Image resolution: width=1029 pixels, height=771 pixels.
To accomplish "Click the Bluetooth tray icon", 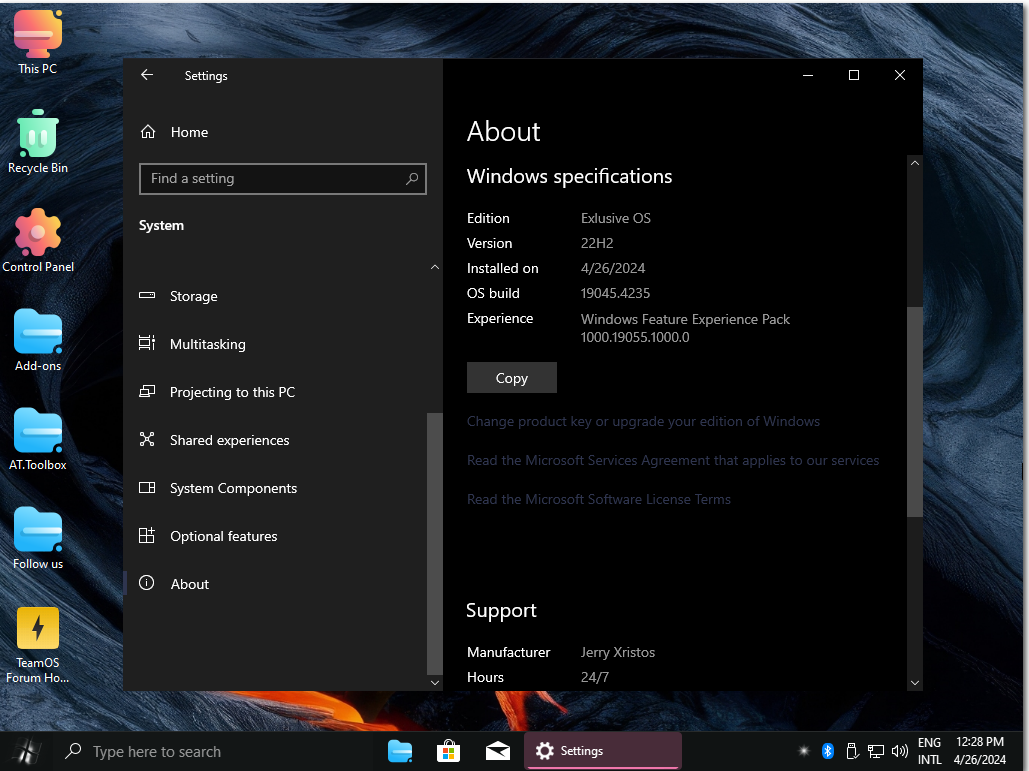I will tap(828, 751).
